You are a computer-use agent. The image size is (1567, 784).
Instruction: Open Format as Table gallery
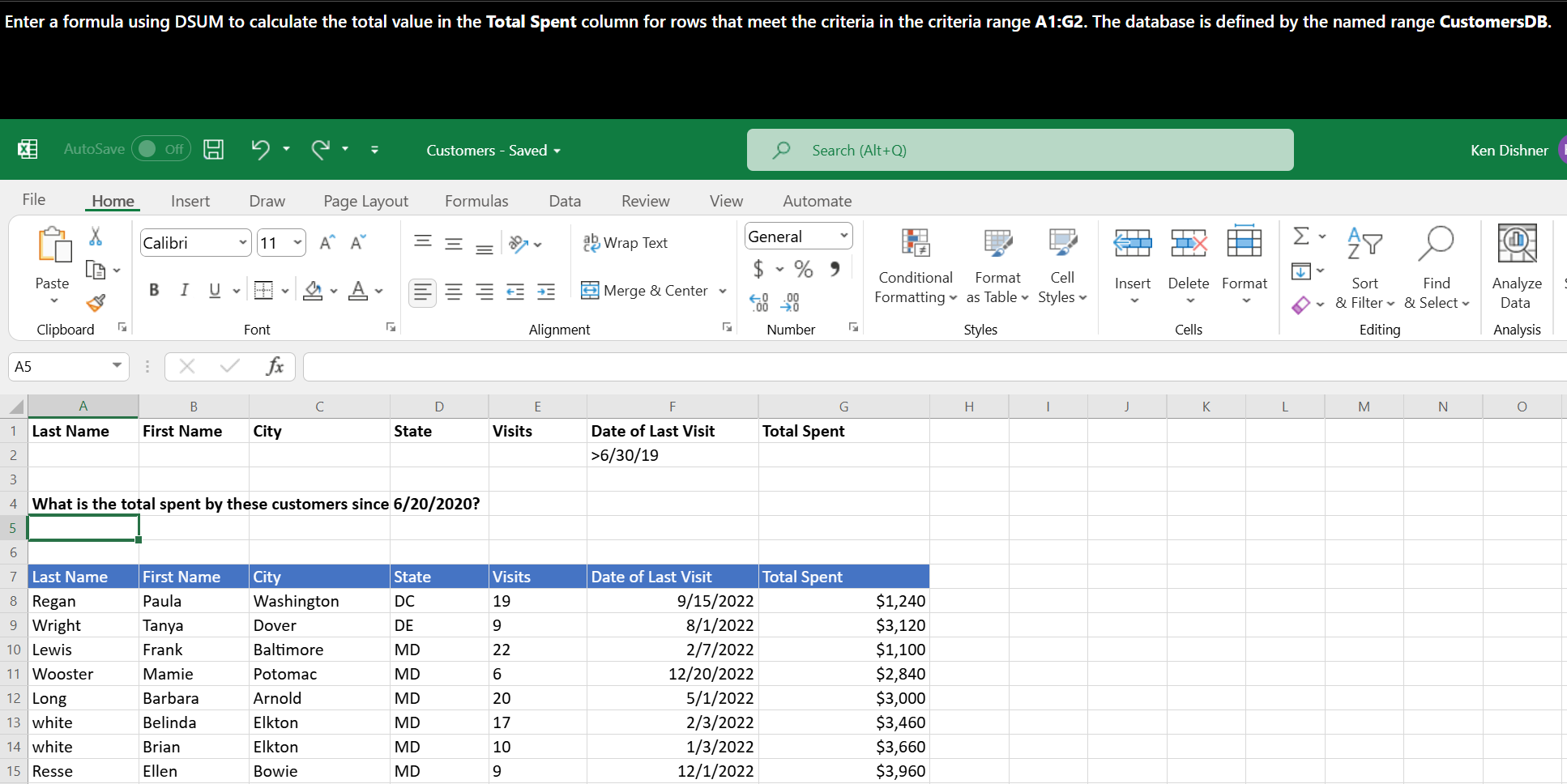pos(997,265)
